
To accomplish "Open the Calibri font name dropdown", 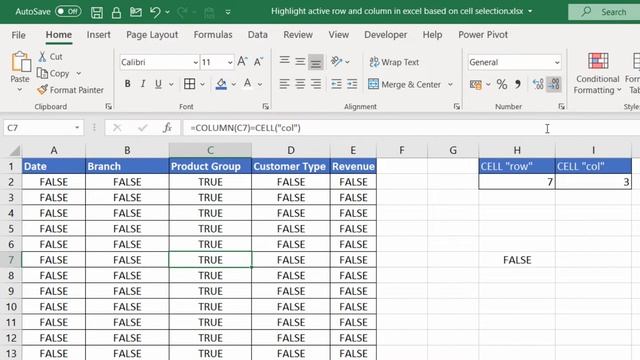I will [196, 62].
